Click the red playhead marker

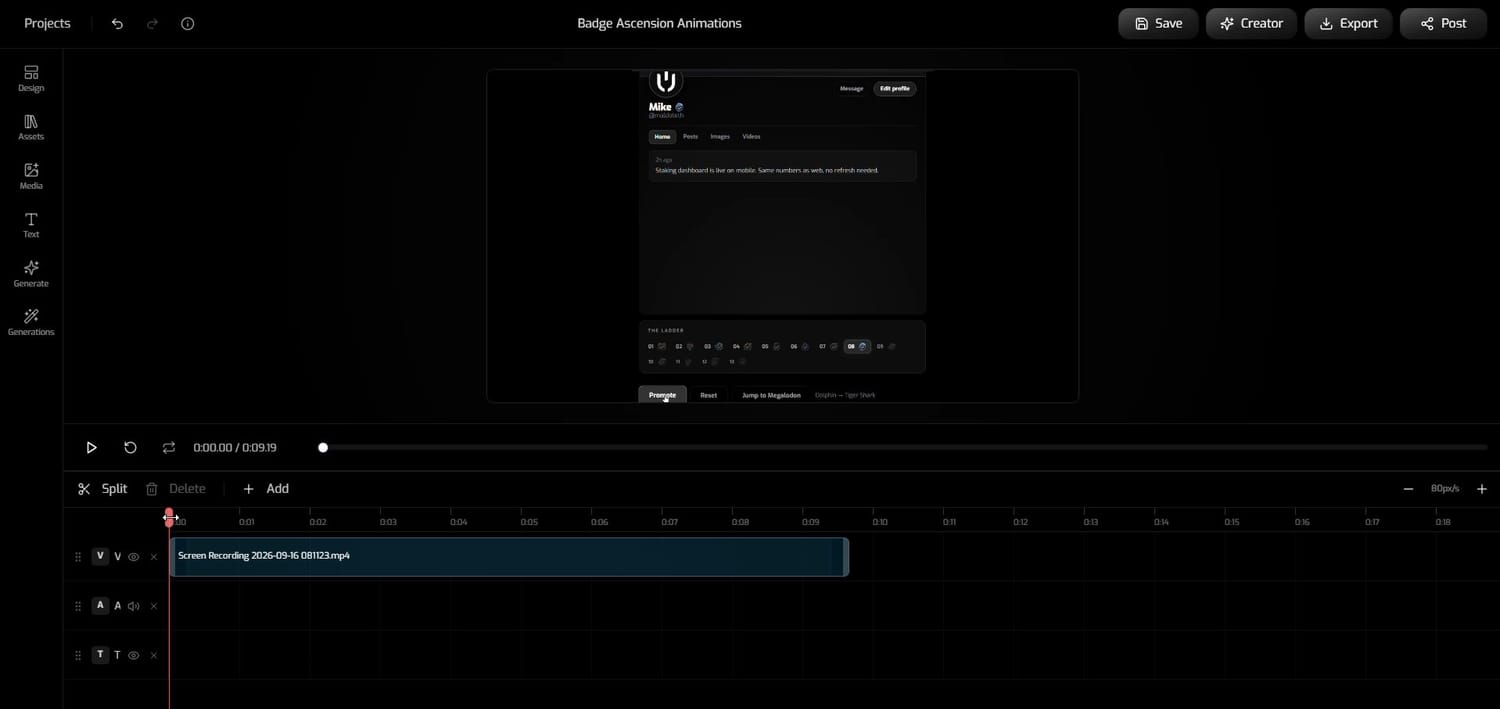[169, 516]
